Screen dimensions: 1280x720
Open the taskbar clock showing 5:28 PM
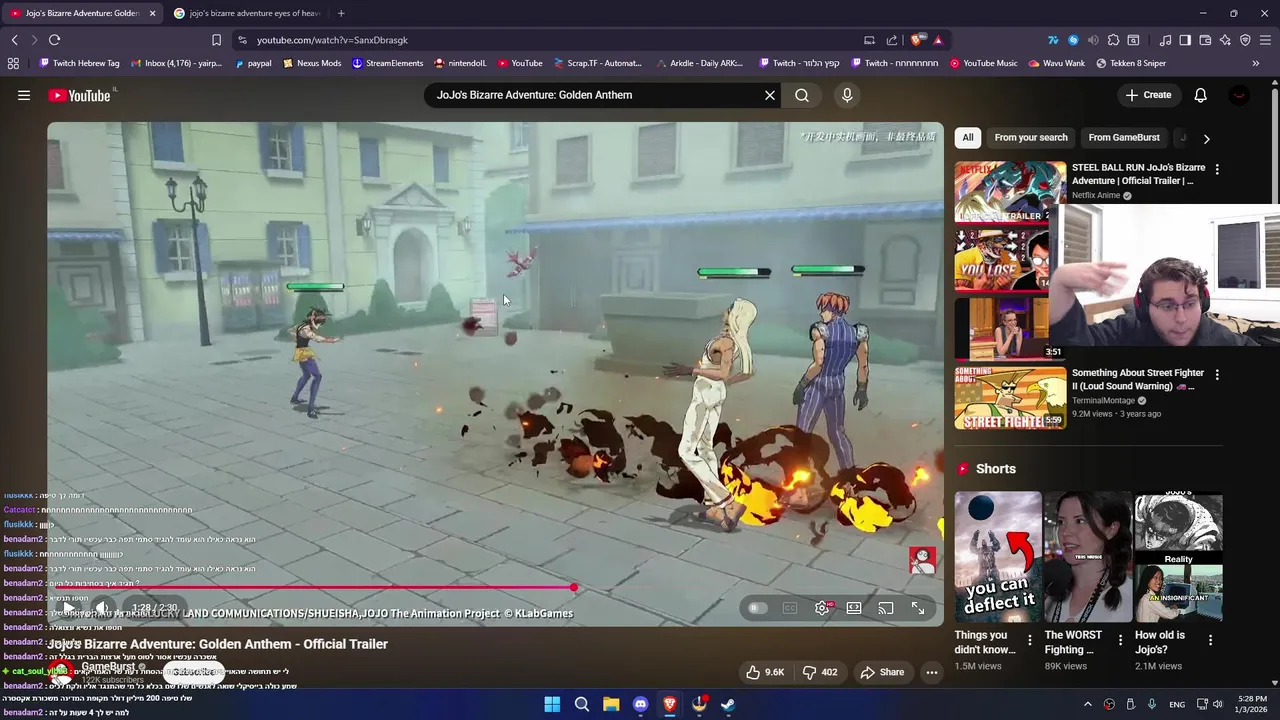click(1252, 704)
